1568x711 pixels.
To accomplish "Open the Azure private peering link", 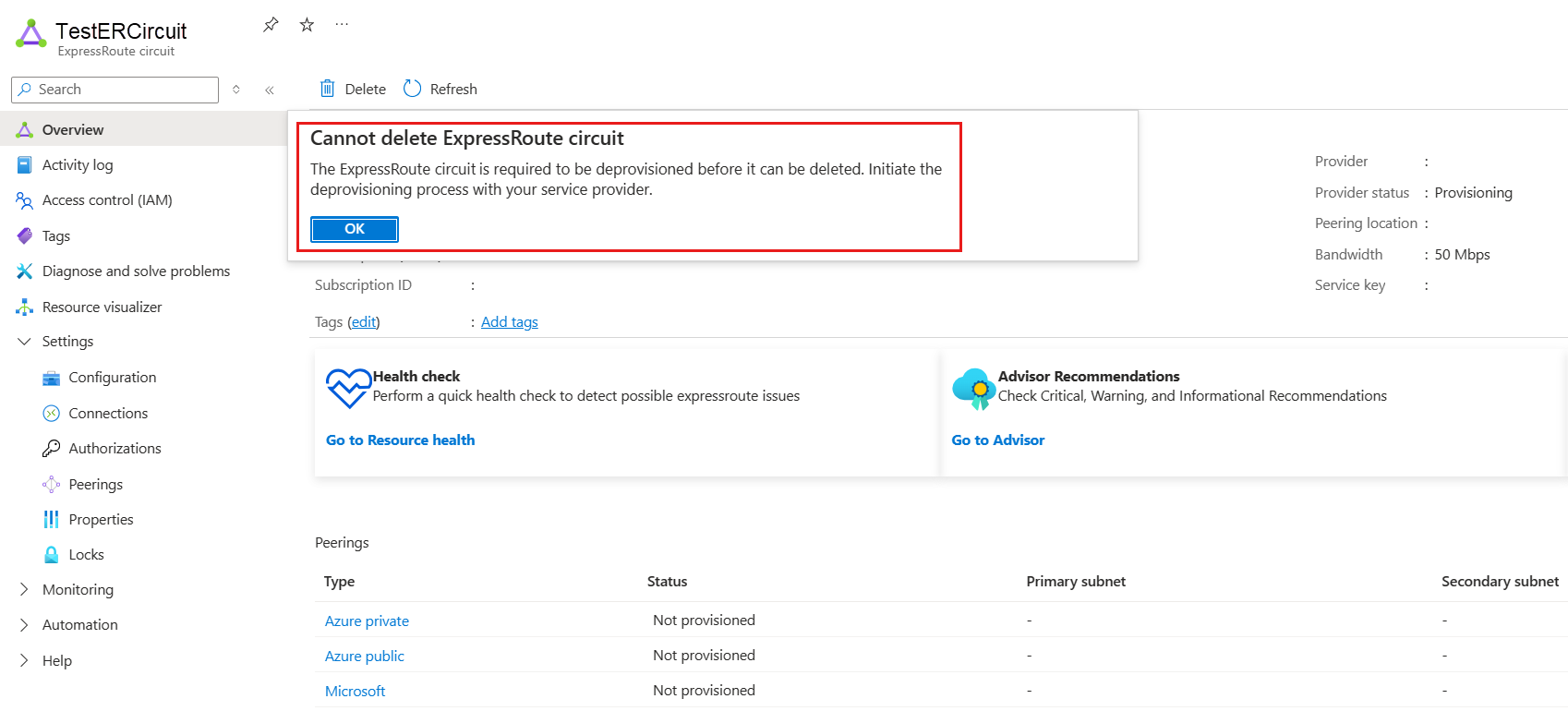I will point(367,621).
